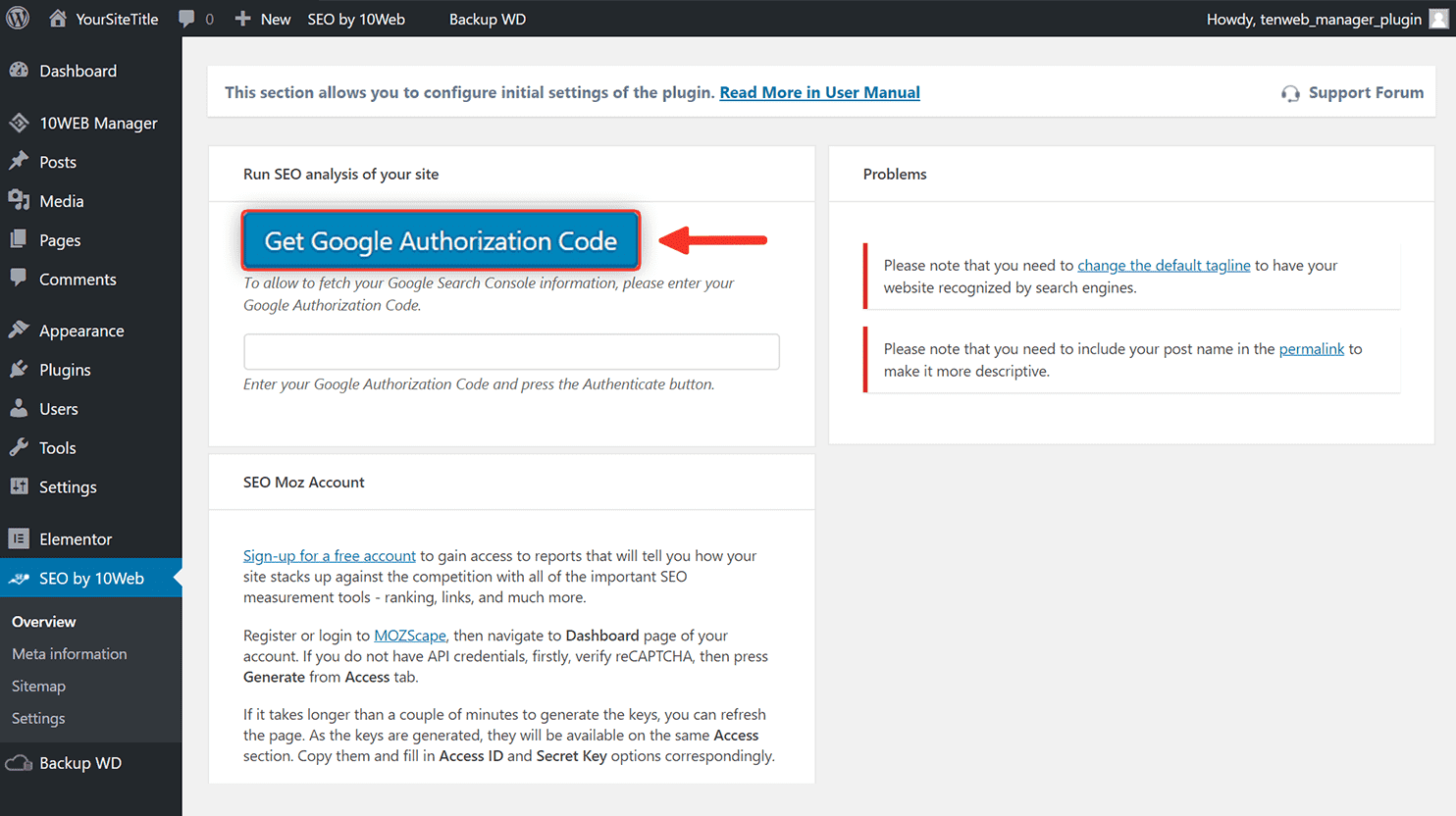Click the WordPress logo icon
Image resolution: width=1456 pixels, height=816 pixels.
pos(18,19)
